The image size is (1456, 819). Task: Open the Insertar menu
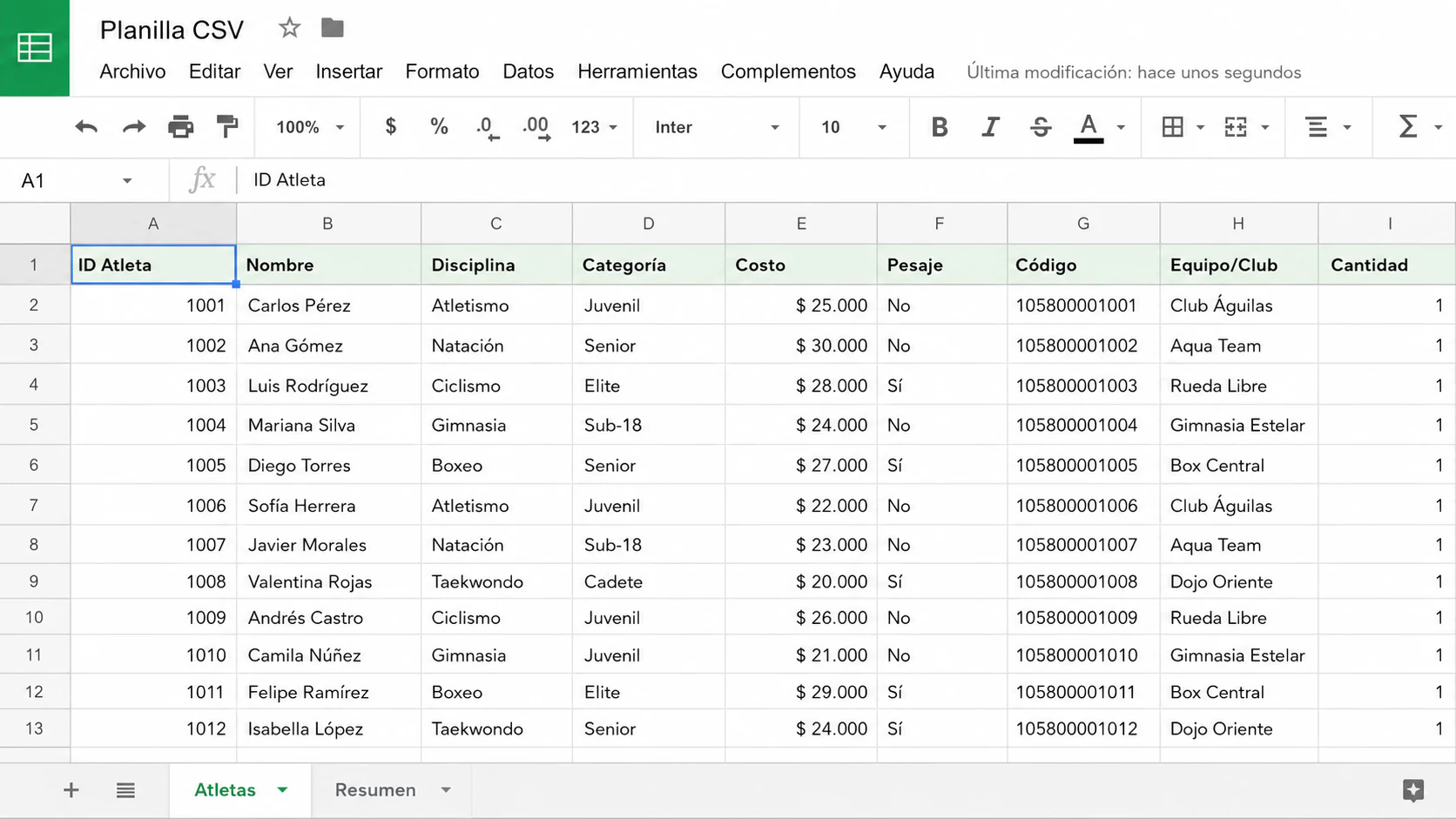coord(348,71)
